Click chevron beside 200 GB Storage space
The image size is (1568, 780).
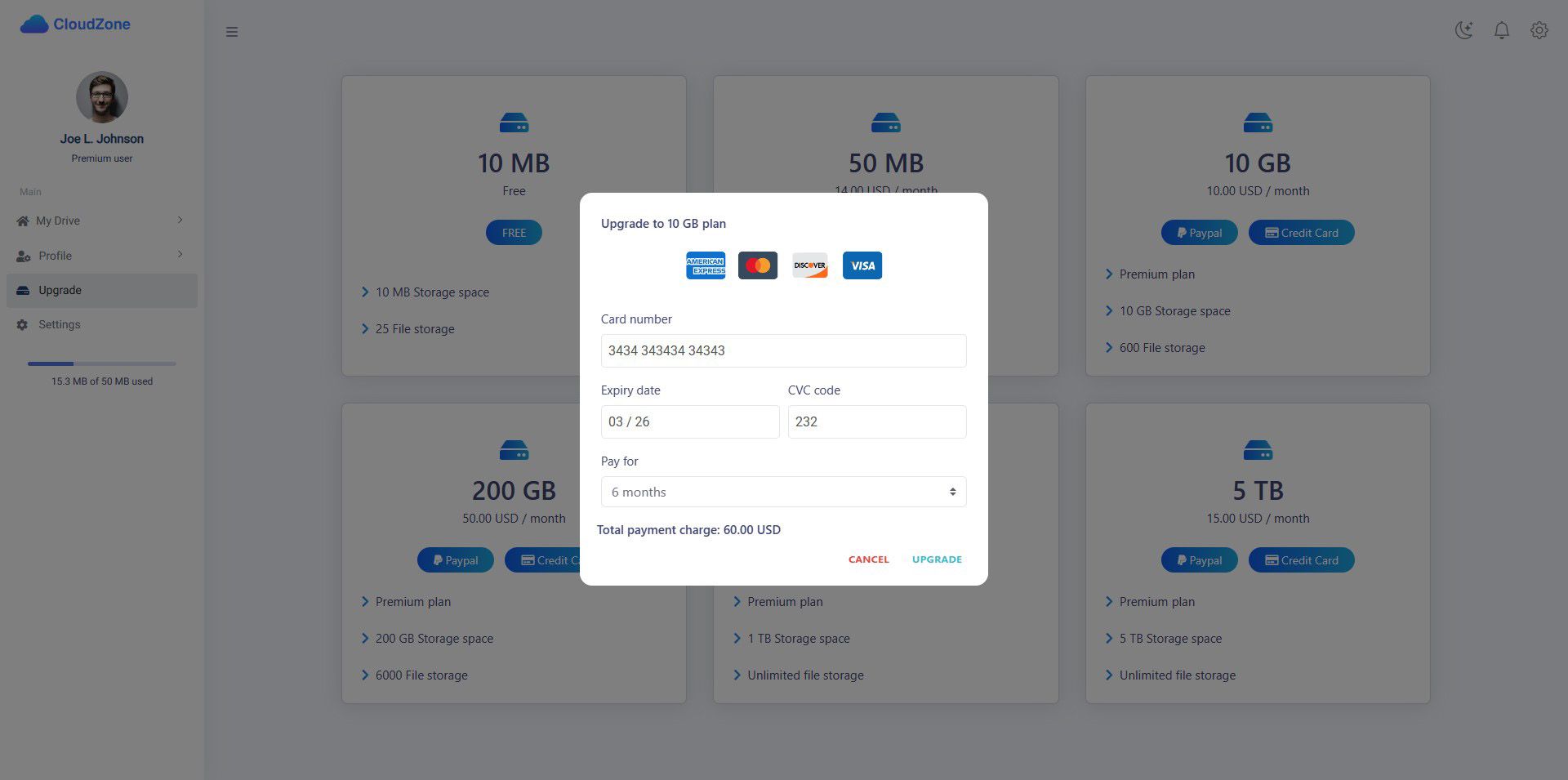pyautogui.click(x=365, y=639)
